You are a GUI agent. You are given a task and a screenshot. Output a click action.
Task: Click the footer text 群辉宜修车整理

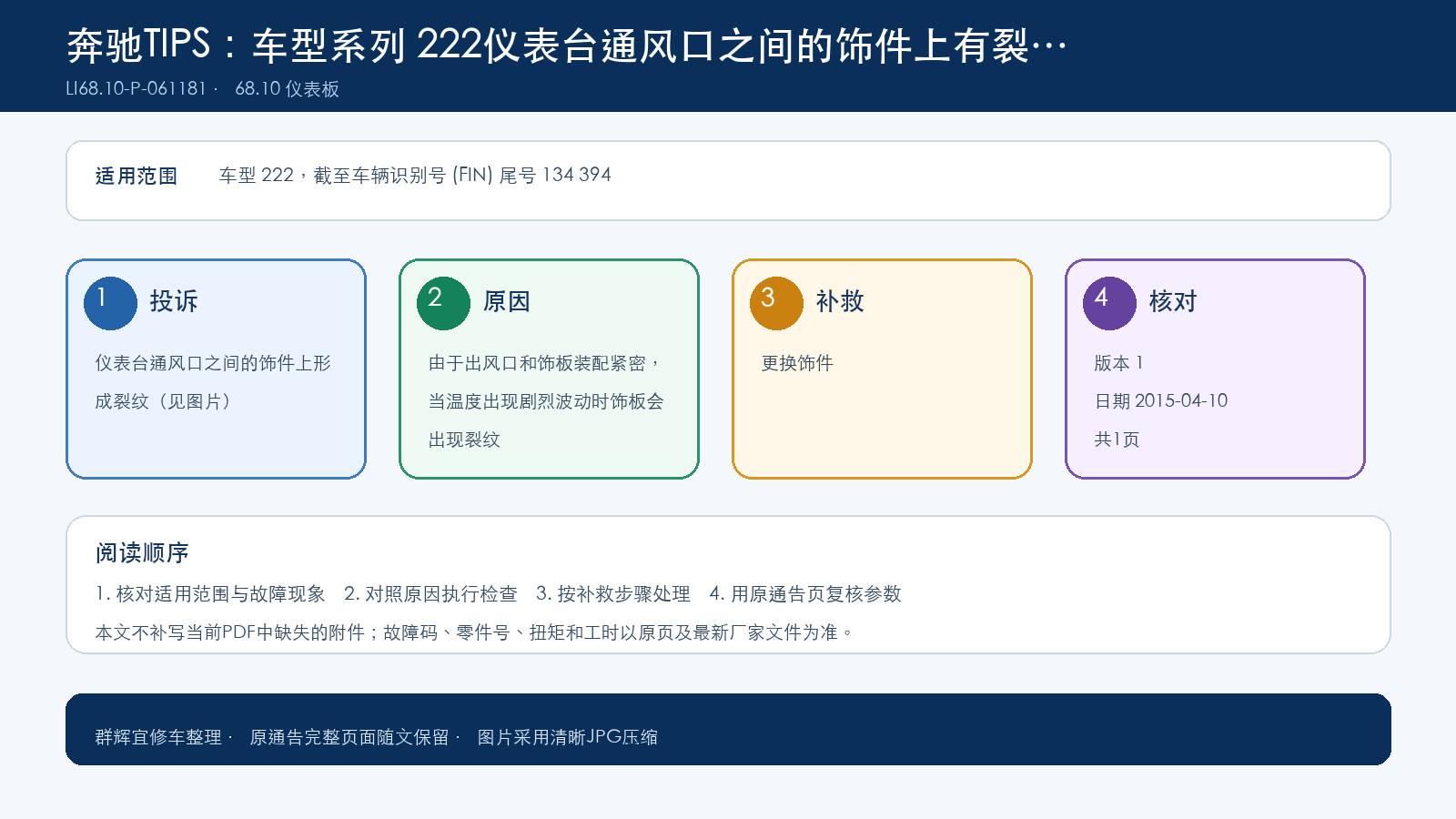tap(158, 737)
